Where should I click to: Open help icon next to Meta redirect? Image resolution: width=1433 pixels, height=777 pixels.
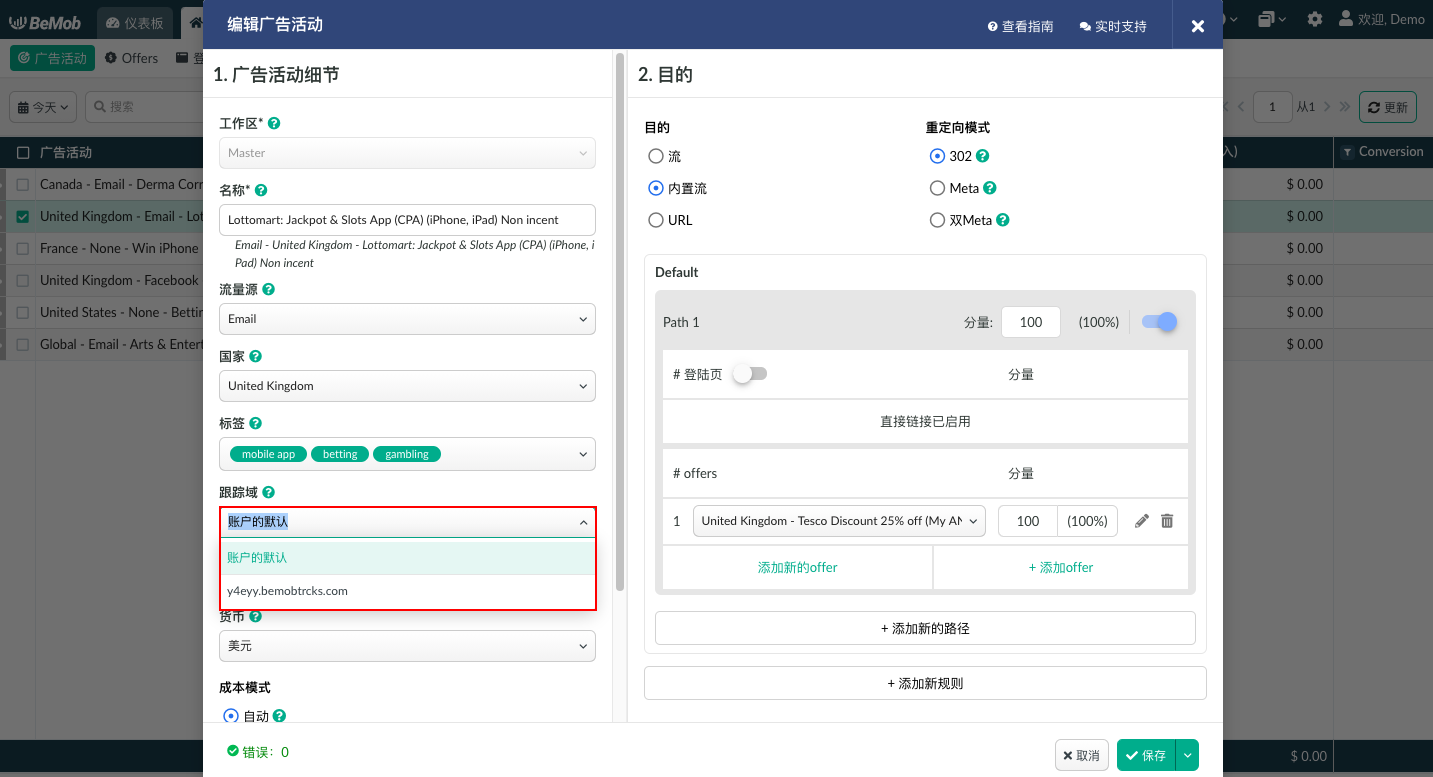point(990,188)
